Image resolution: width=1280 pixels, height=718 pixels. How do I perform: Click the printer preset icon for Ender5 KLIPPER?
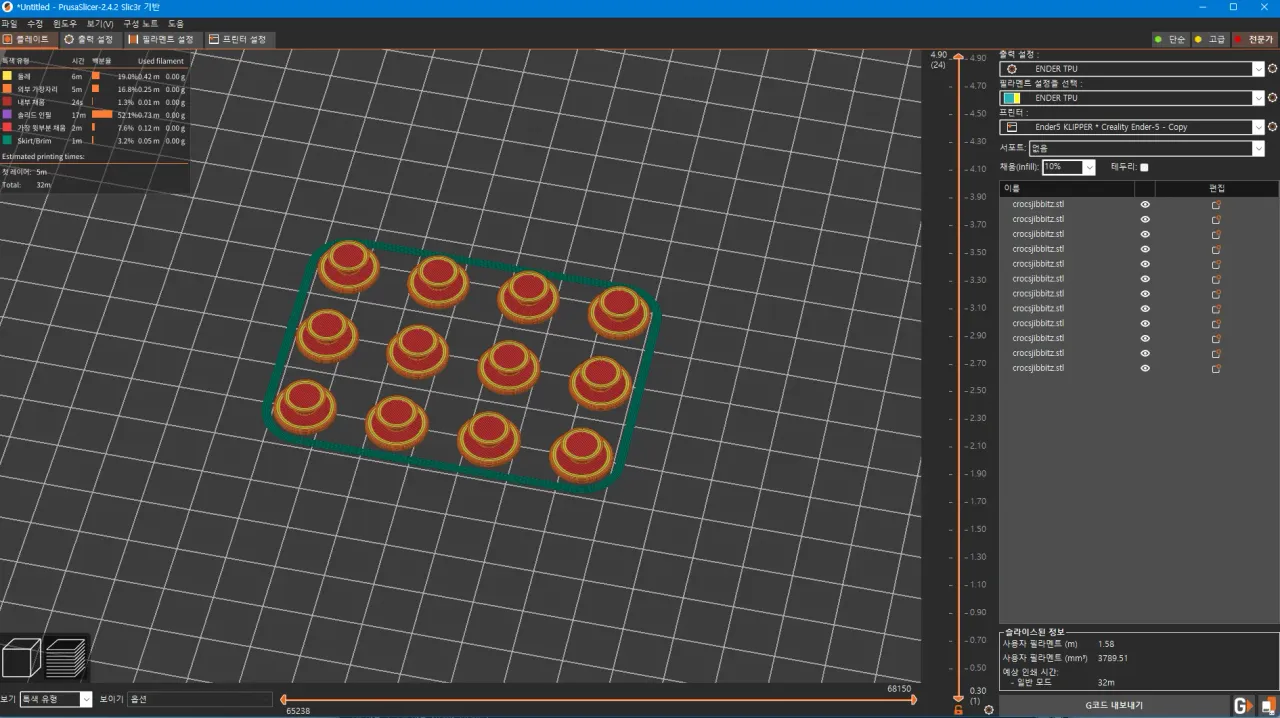(1012, 127)
